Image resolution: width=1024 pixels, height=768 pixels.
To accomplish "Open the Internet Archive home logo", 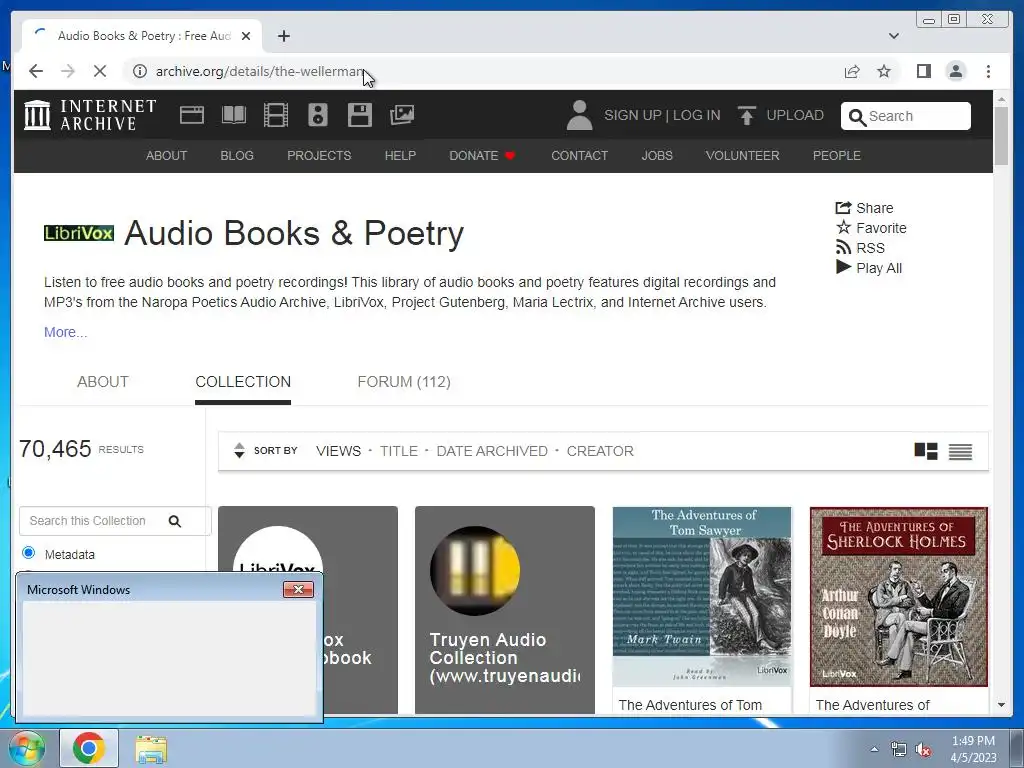I will [x=90, y=115].
